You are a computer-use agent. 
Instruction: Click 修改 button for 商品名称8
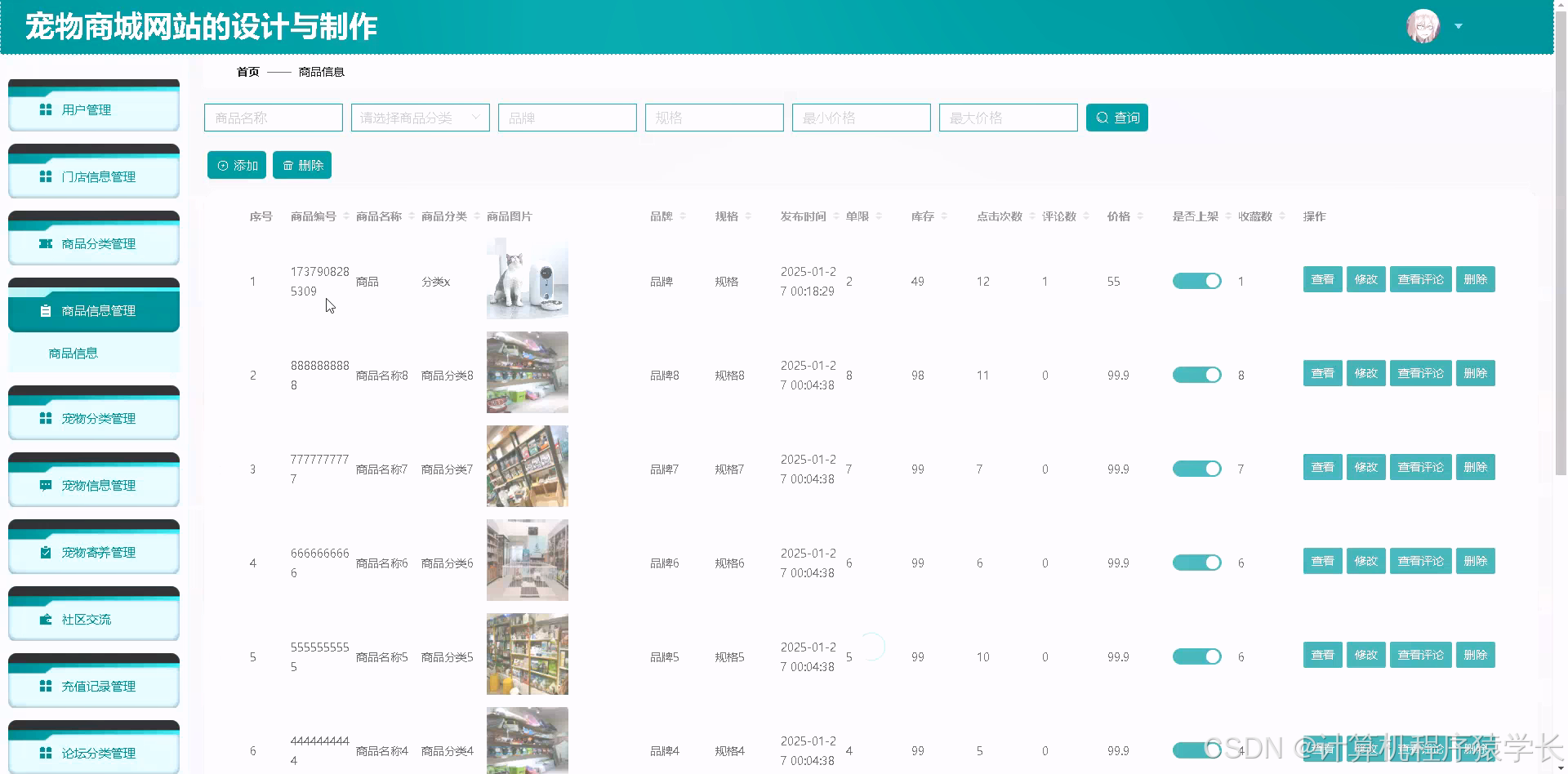[1365, 373]
